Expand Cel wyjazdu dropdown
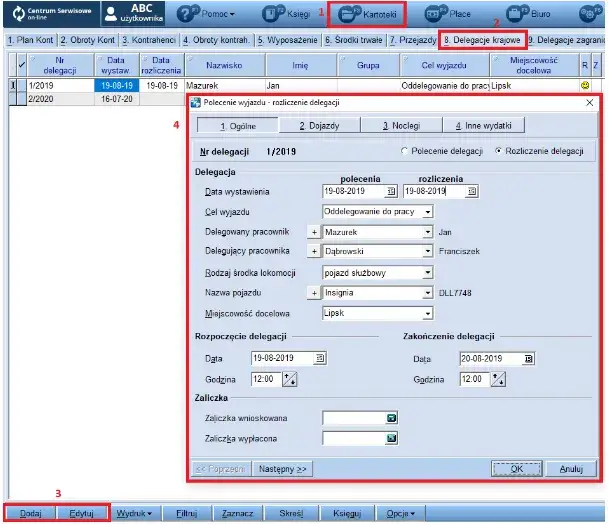 tap(428, 211)
